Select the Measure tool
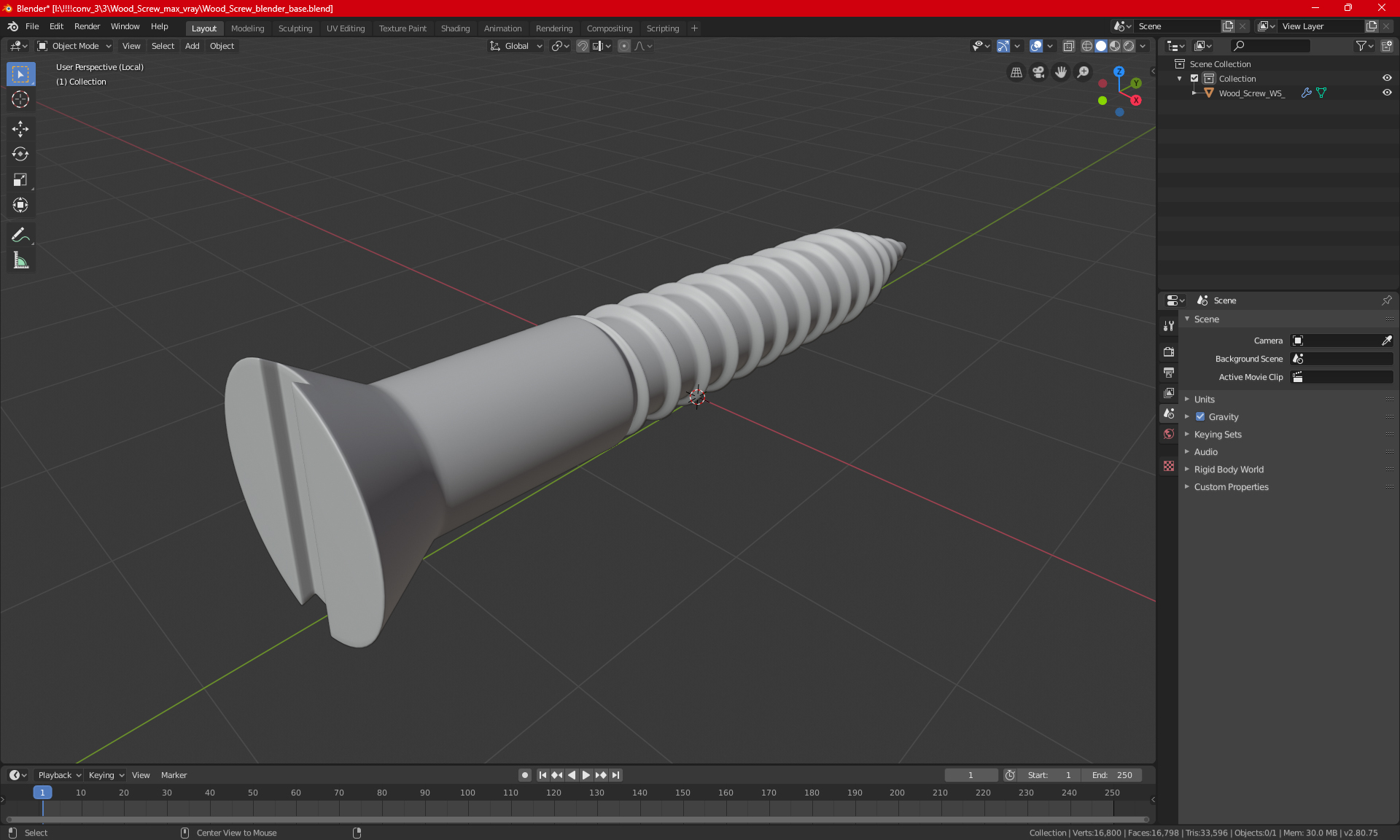 tap(20, 260)
